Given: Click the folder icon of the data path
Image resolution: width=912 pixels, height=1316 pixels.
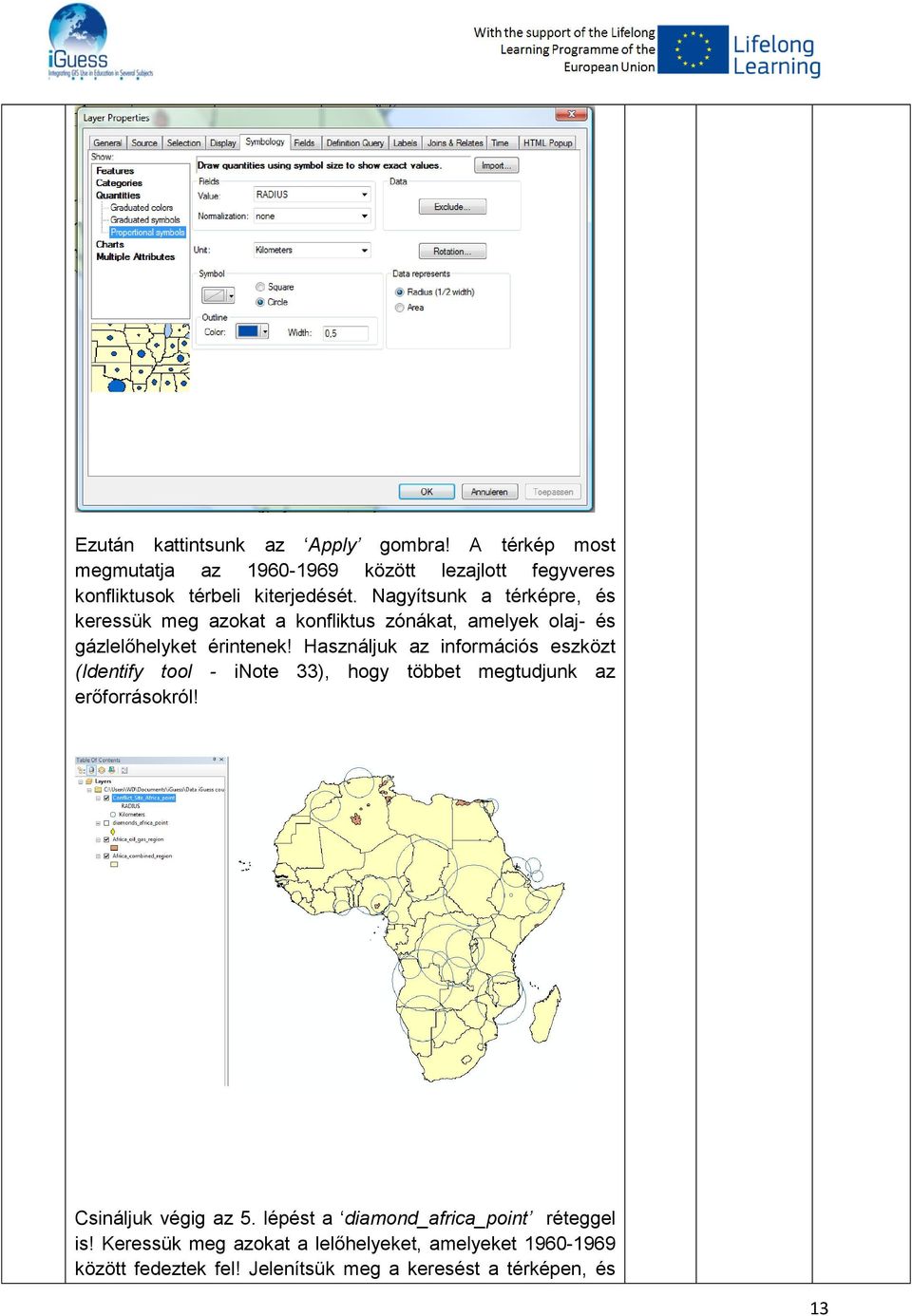Looking at the screenshot, I should click(x=98, y=789).
